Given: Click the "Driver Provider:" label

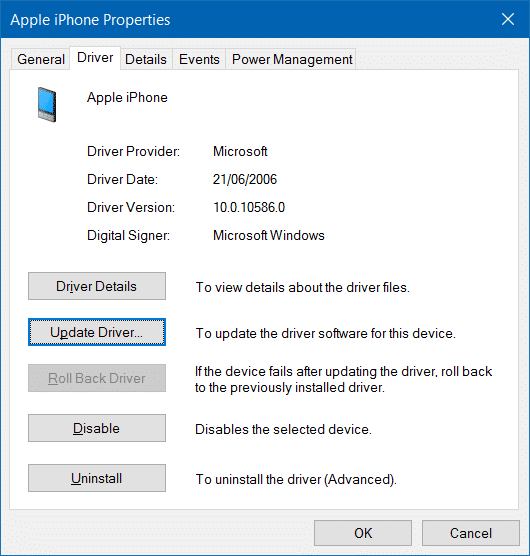Looking at the screenshot, I should click(134, 151).
